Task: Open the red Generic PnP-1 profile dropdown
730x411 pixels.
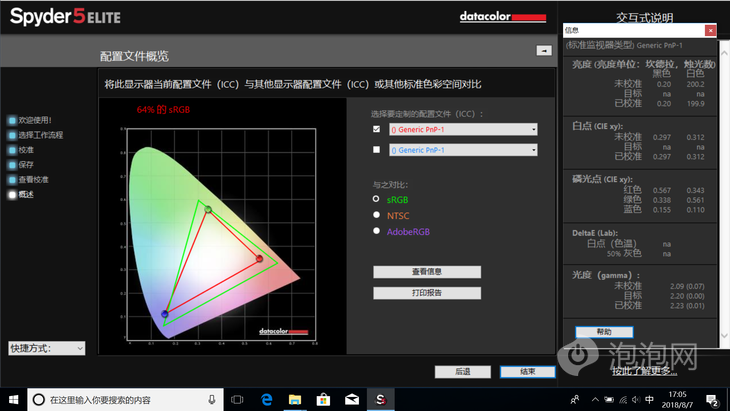Action: pyautogui.click(x=463, y=129)
